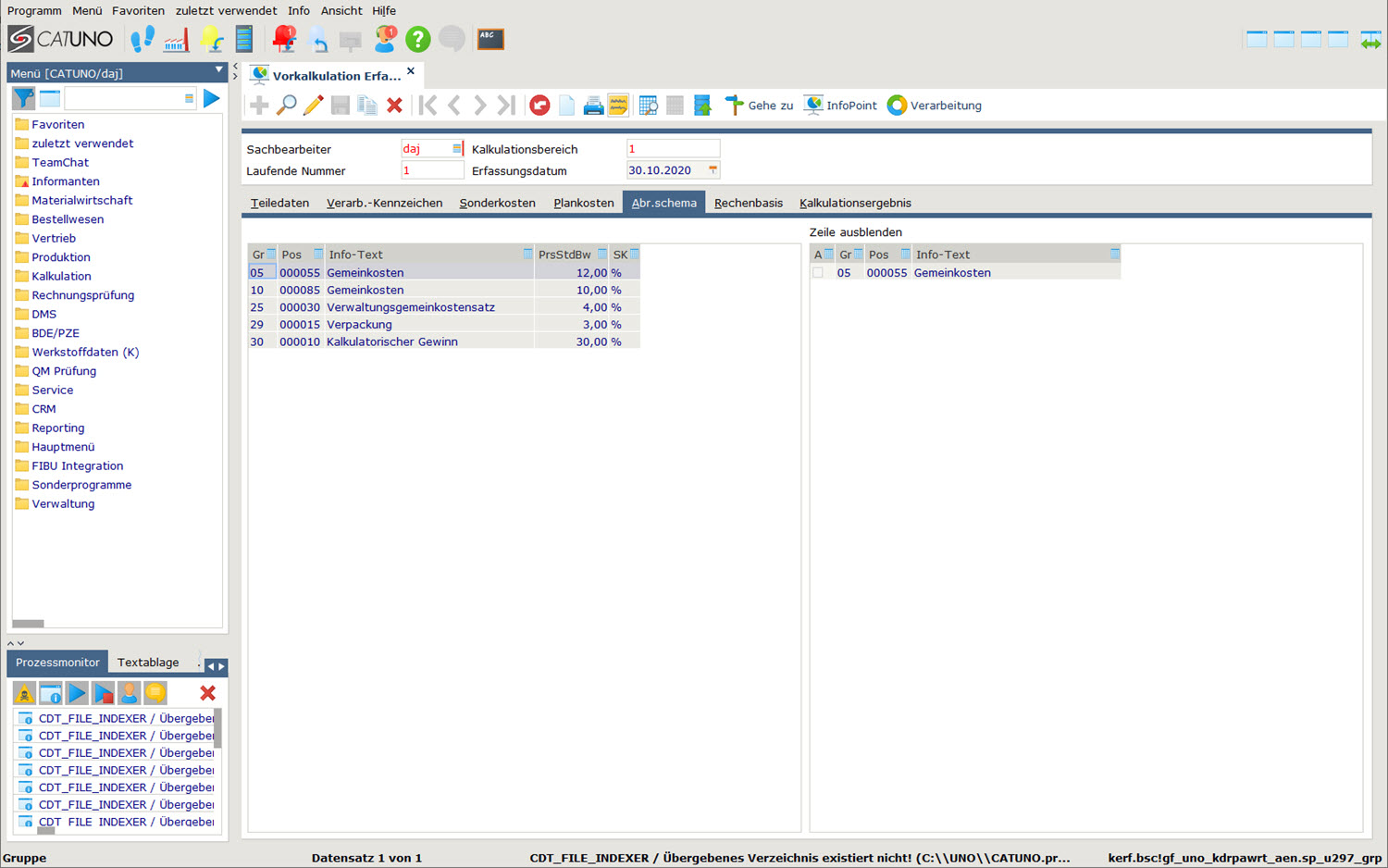Click the footprints icon in top toolbar
The width and height of the screenshot is (1388, 868).
(142, 39)
